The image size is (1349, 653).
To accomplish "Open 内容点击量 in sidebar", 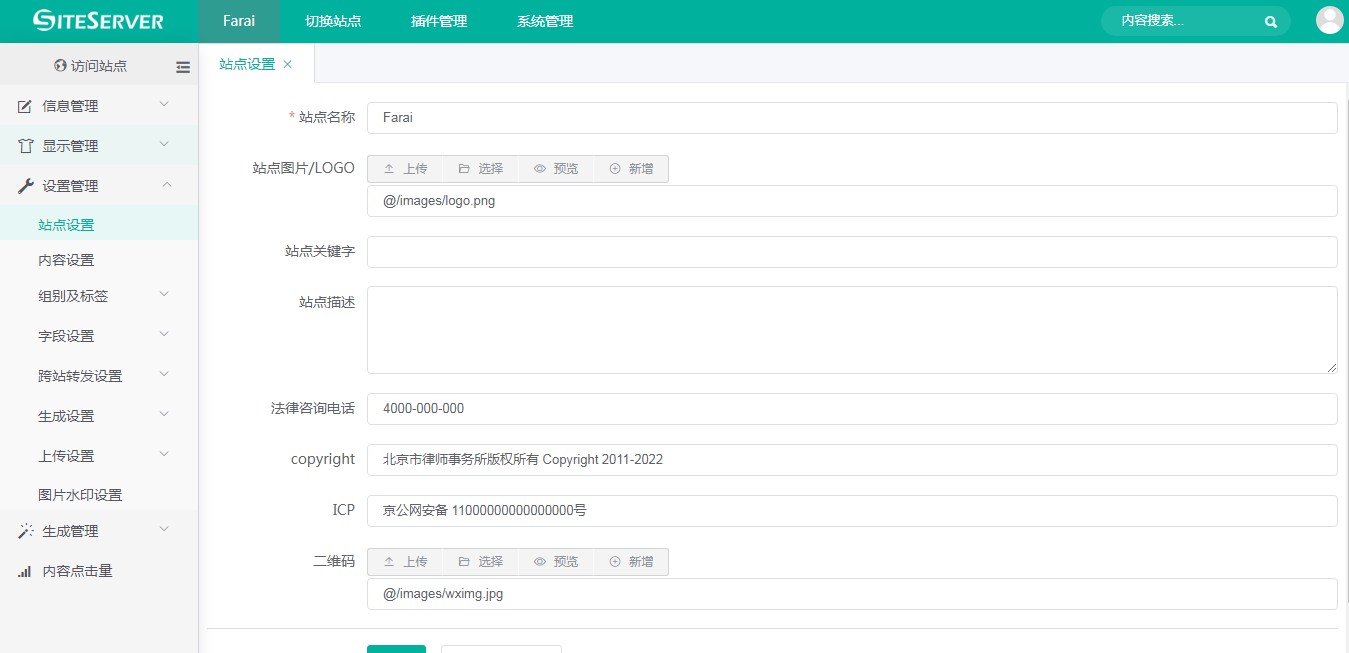I will click(77, 571).
